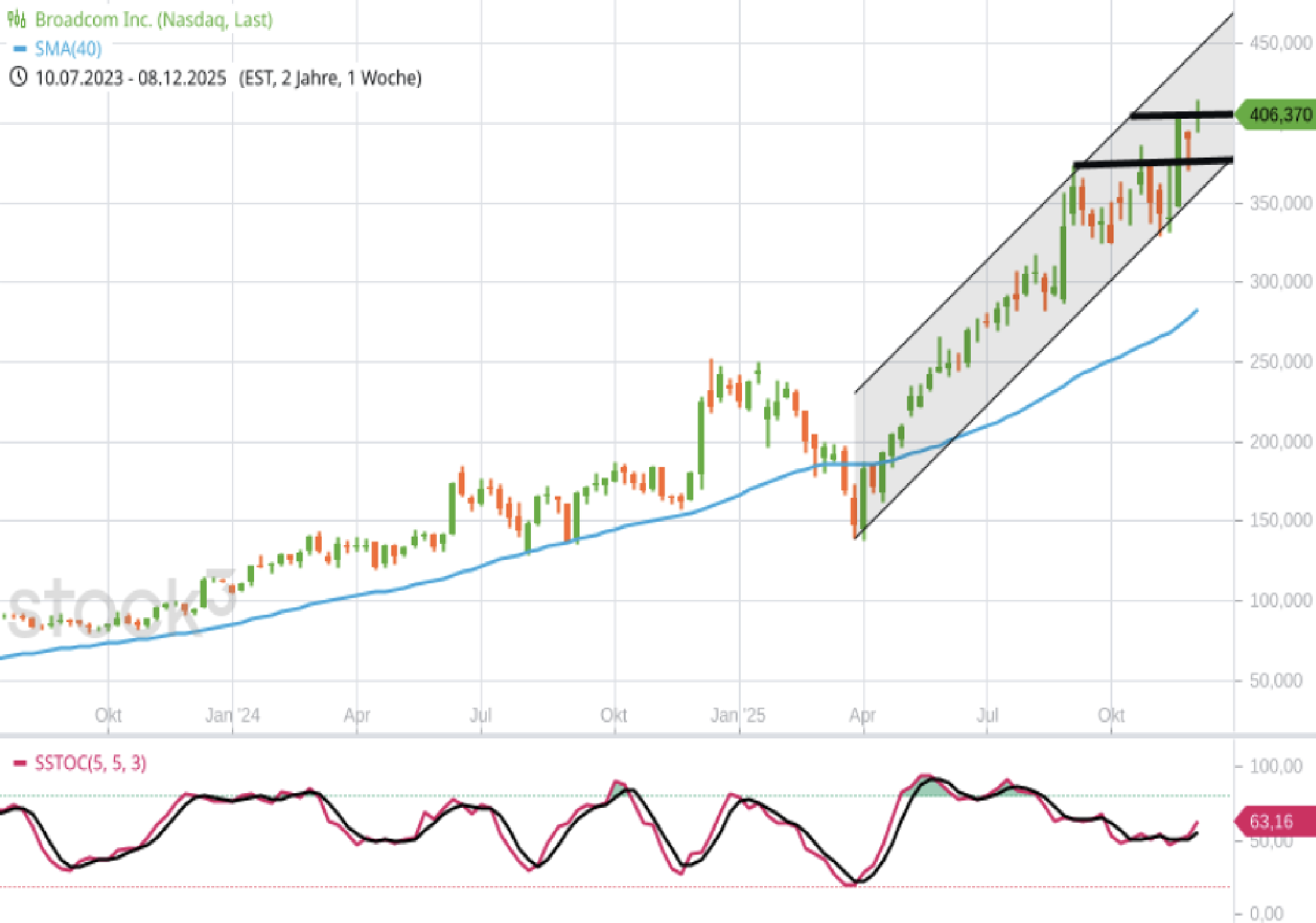
Task: Click the green 406,370 price tag
Action: tap(1278, 115)
